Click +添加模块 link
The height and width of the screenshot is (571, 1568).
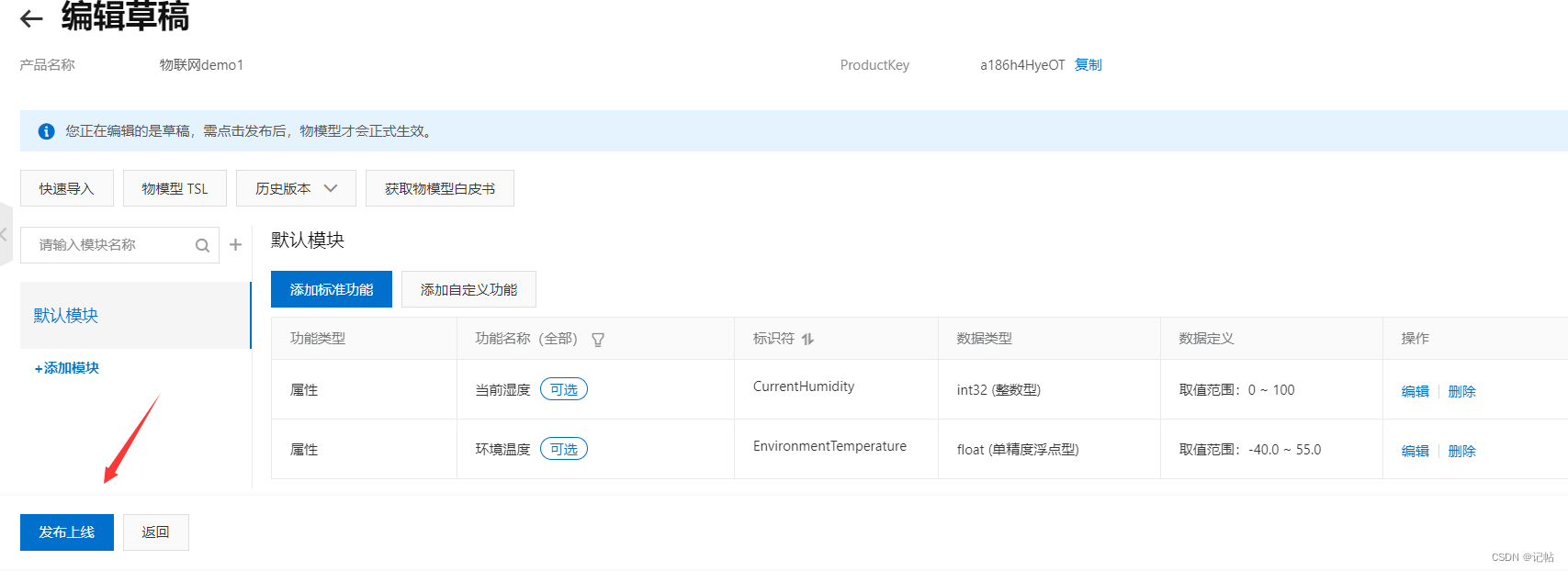click(x=67, y=368)
